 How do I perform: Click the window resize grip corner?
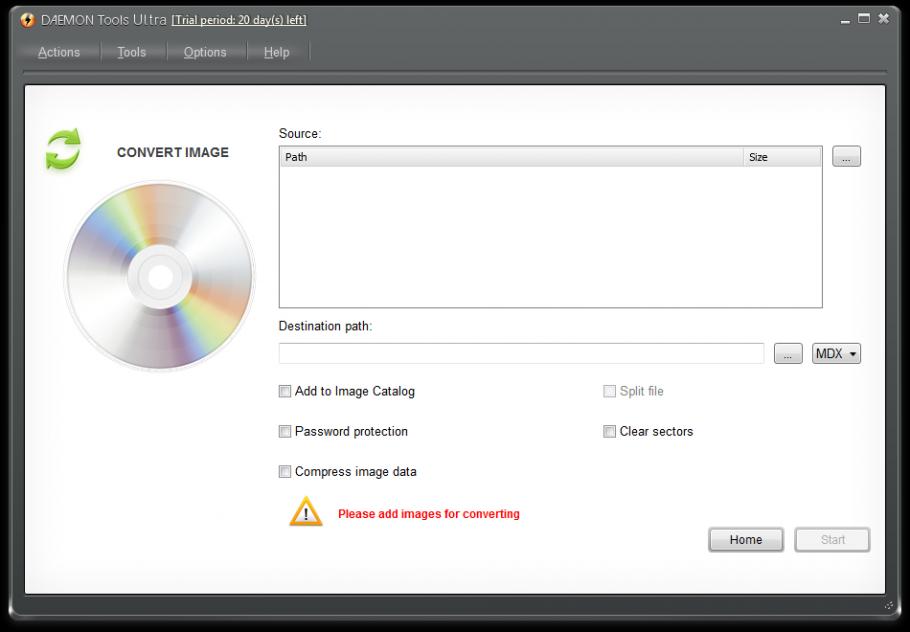click(x=889, y=605)
